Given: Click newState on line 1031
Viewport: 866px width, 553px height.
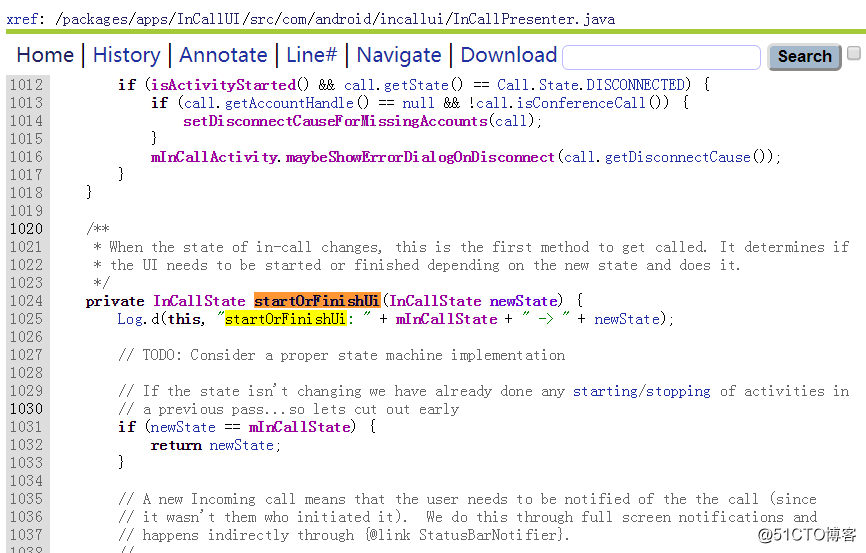Looking at the screenshot, I should (x=183, y=427).
